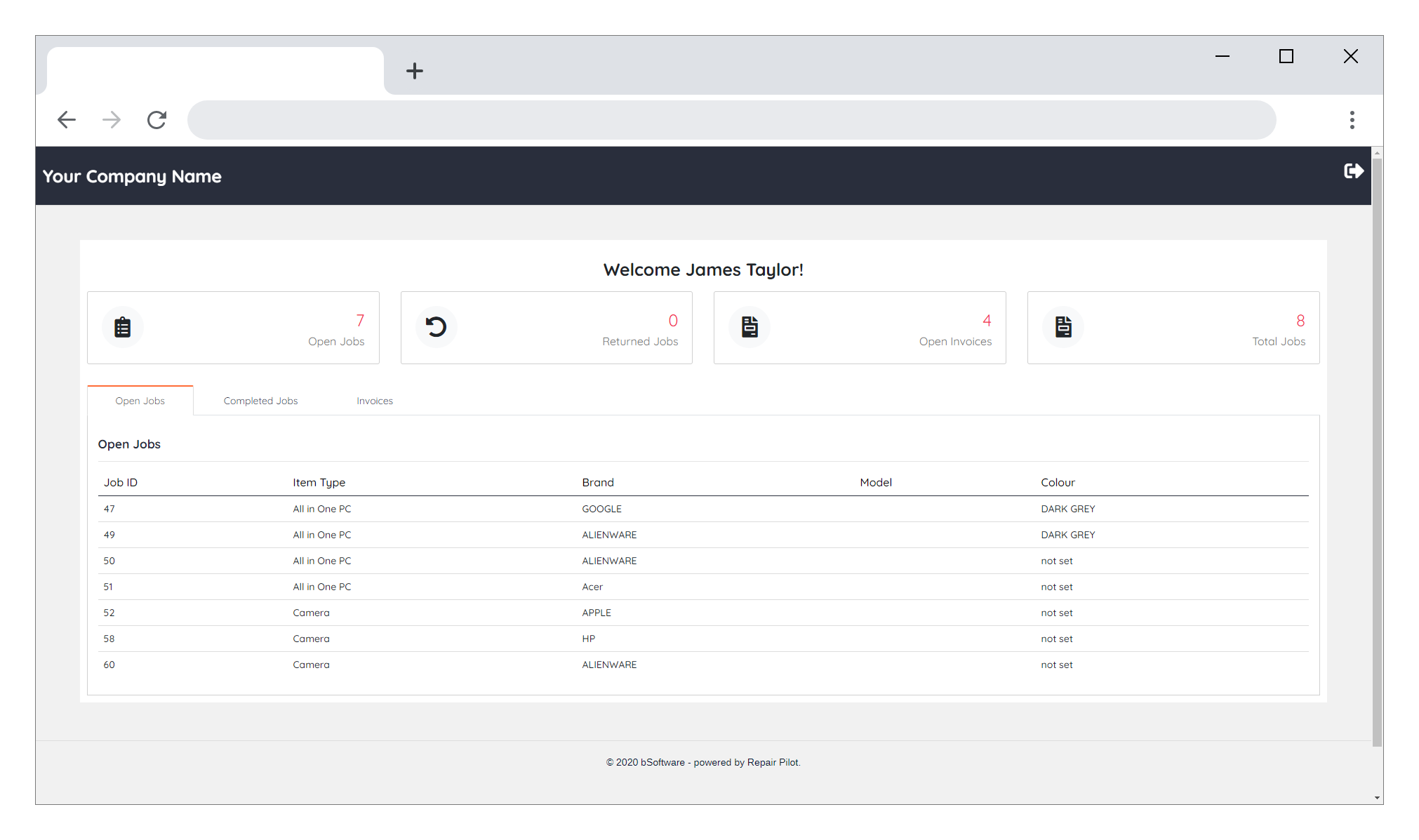The width and height of the screenshot is (1419, 840).
Task: Click DARK GREY colour for job 49
Action: pyautogui.click(x=1067, y=535)
